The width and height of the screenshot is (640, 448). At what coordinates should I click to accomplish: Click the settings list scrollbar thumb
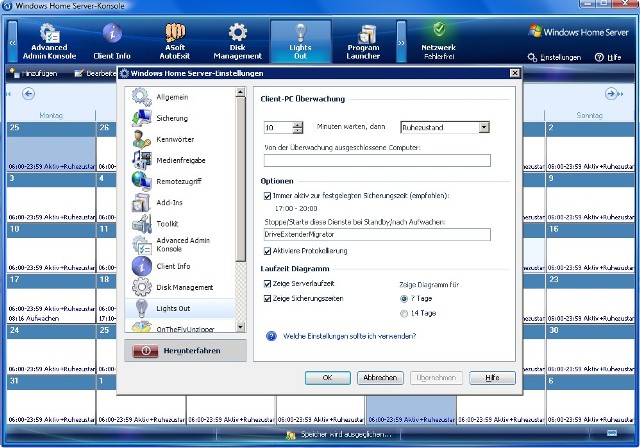click(240, 180)
